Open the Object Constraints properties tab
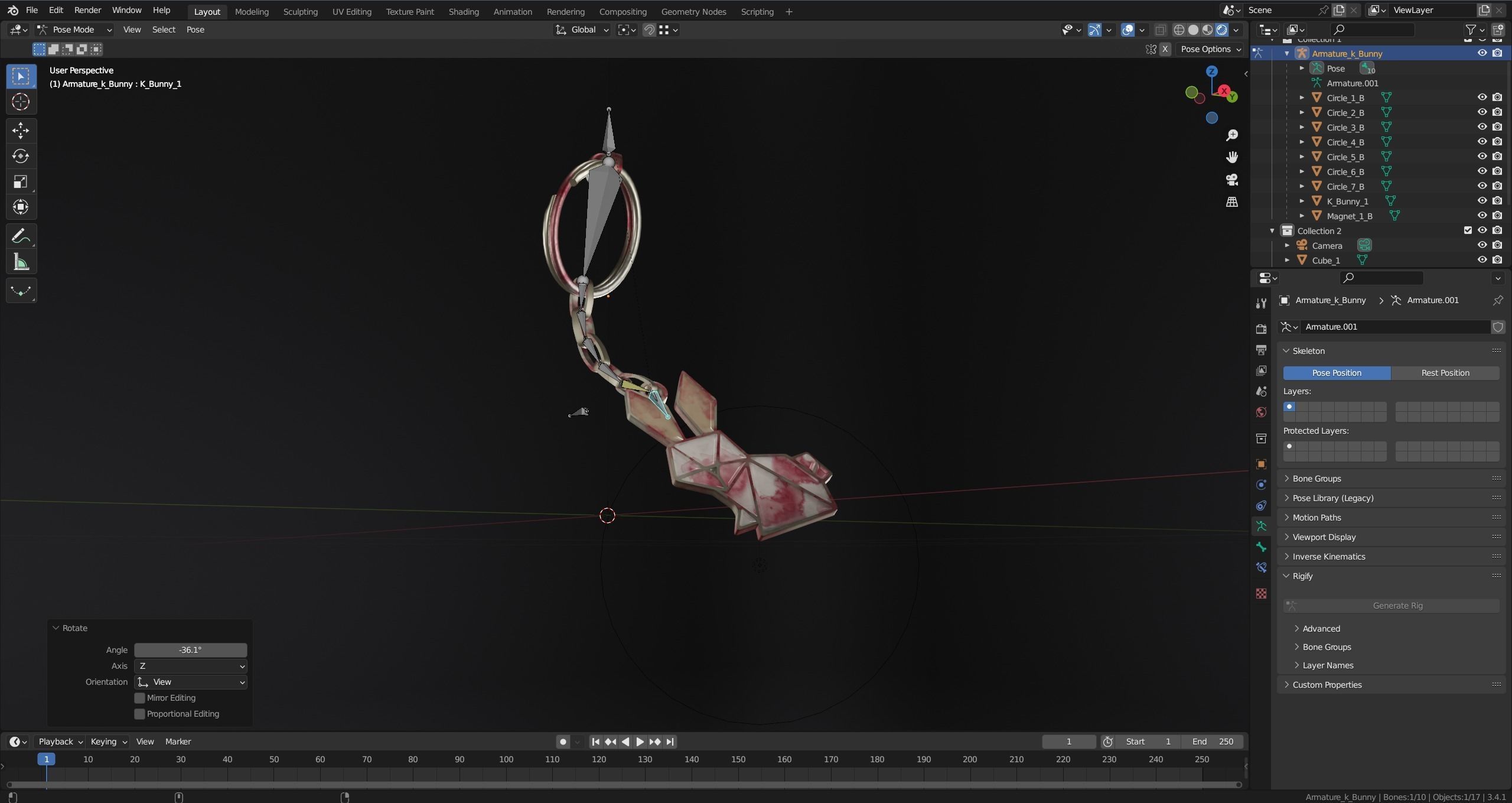1512x803 pixels. (1261, 506)
